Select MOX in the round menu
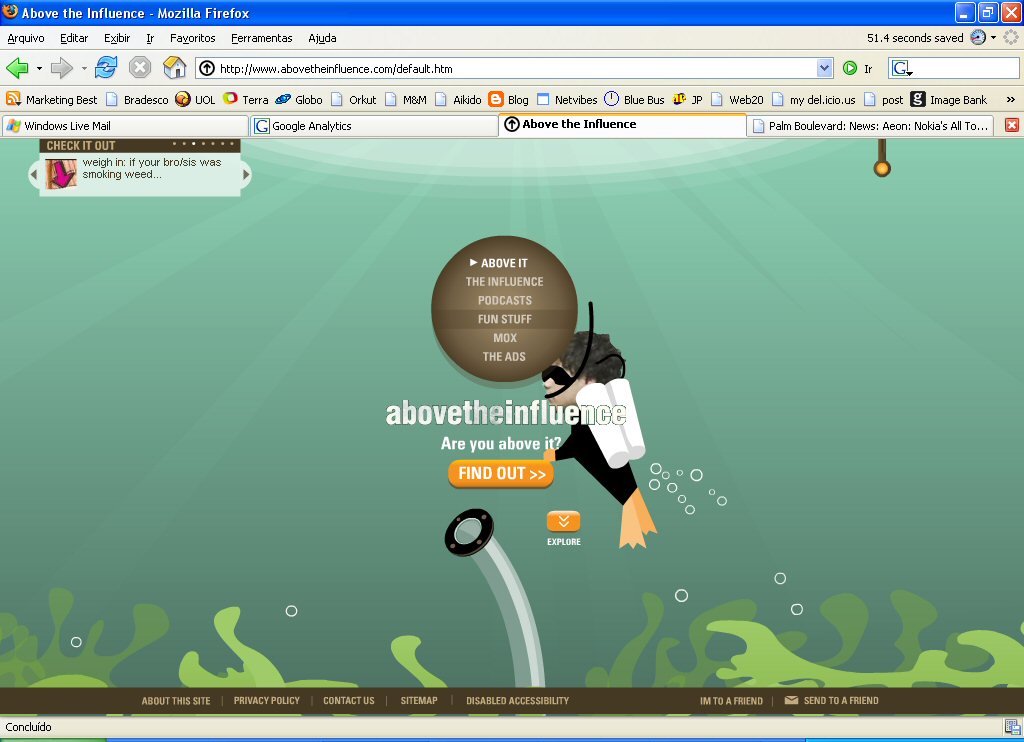 pyautogui.click(x=505, y=338)
